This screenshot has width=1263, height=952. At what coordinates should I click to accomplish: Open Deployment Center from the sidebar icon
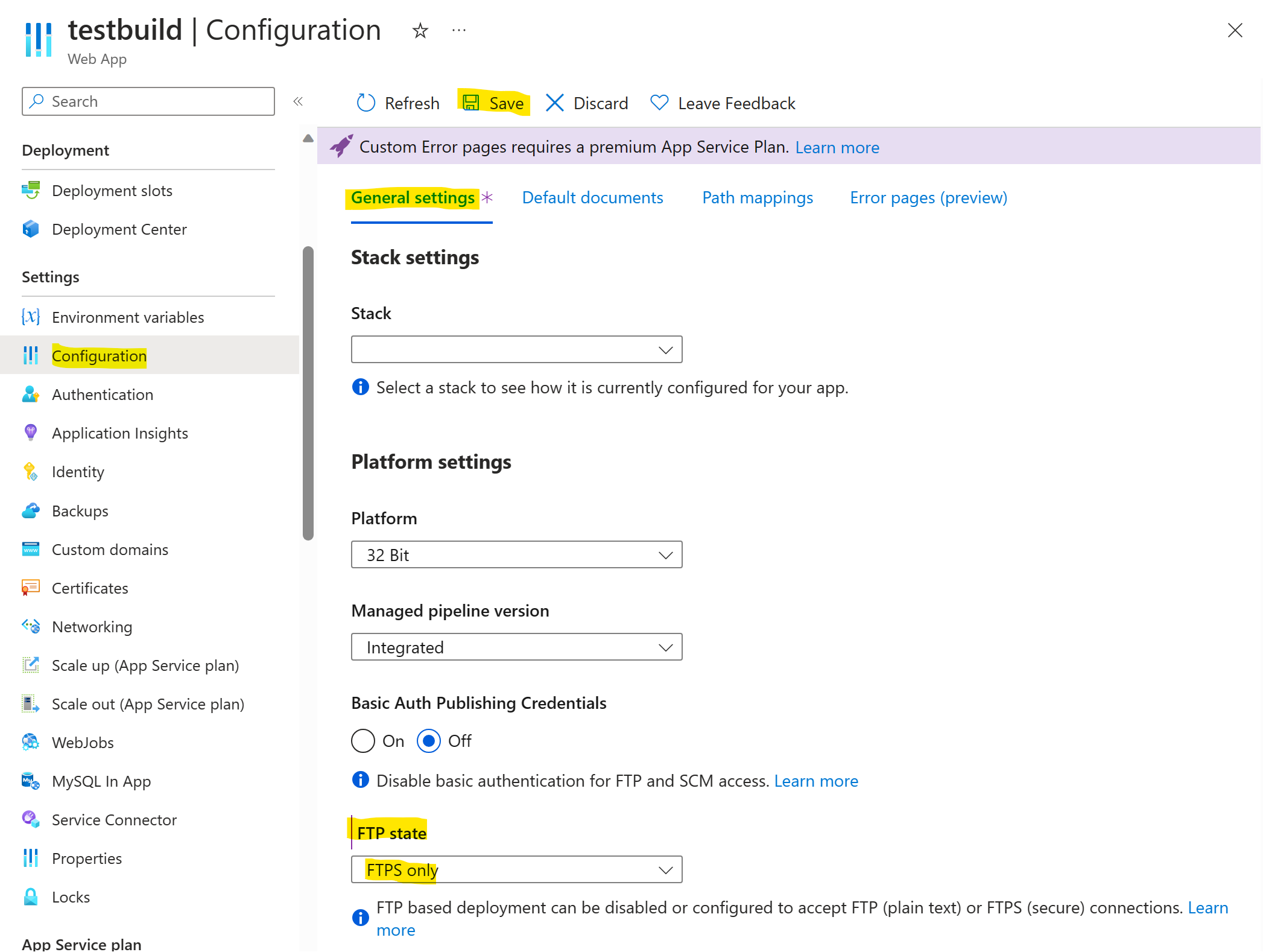pos(31,229)
